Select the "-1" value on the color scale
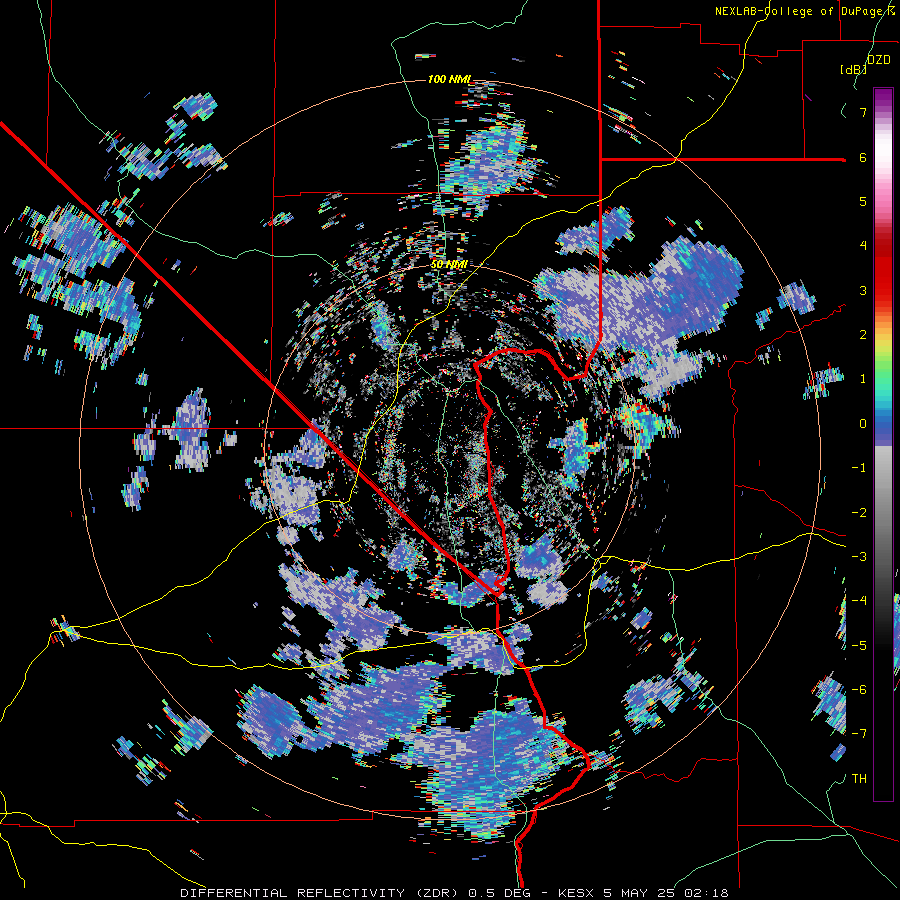Image resolution: width=900 pixels, height=900 pixels. pyautogui.click(x=859, y=468)
